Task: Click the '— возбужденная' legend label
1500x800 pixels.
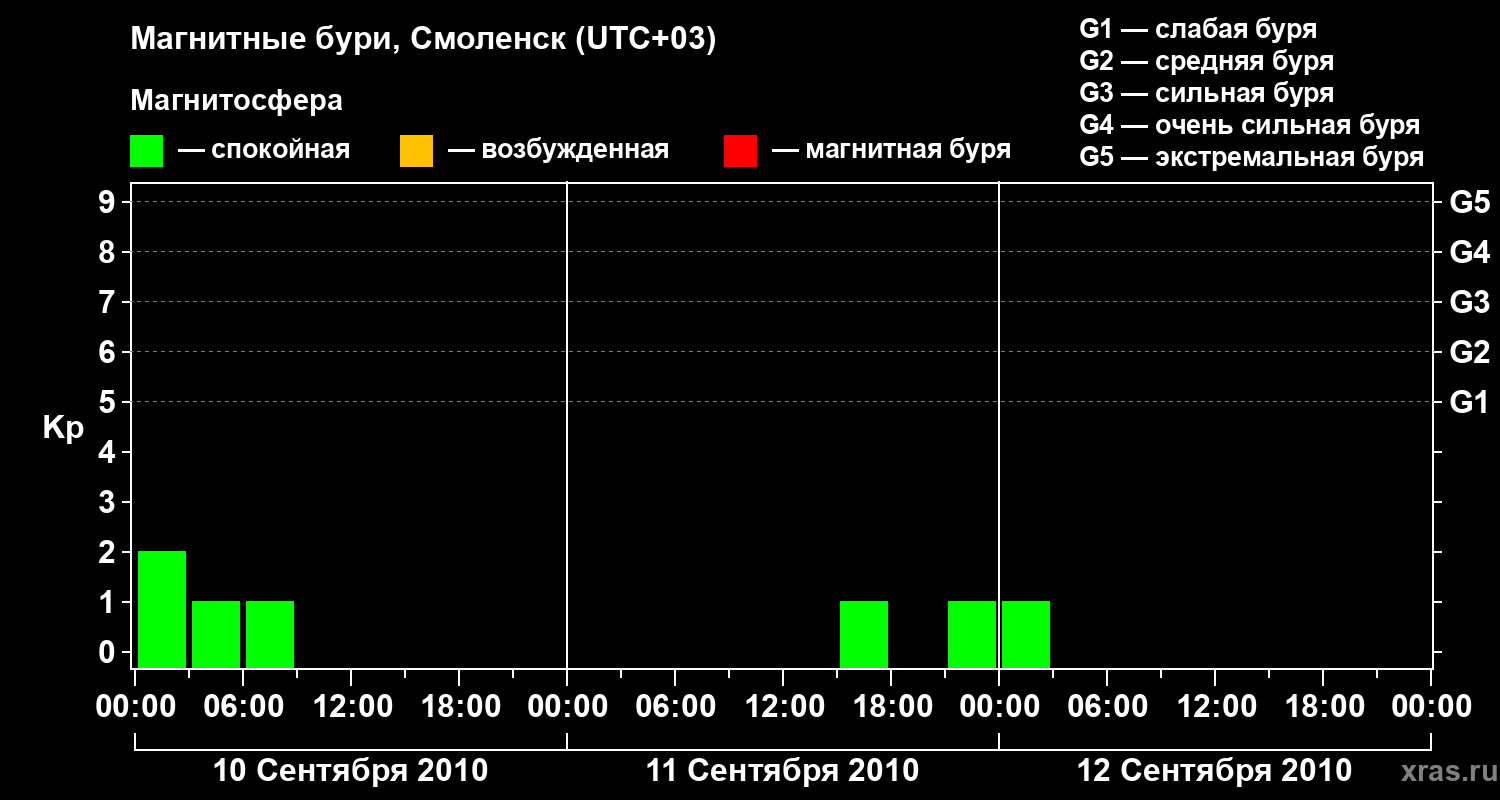Action: tap(558, 151)
